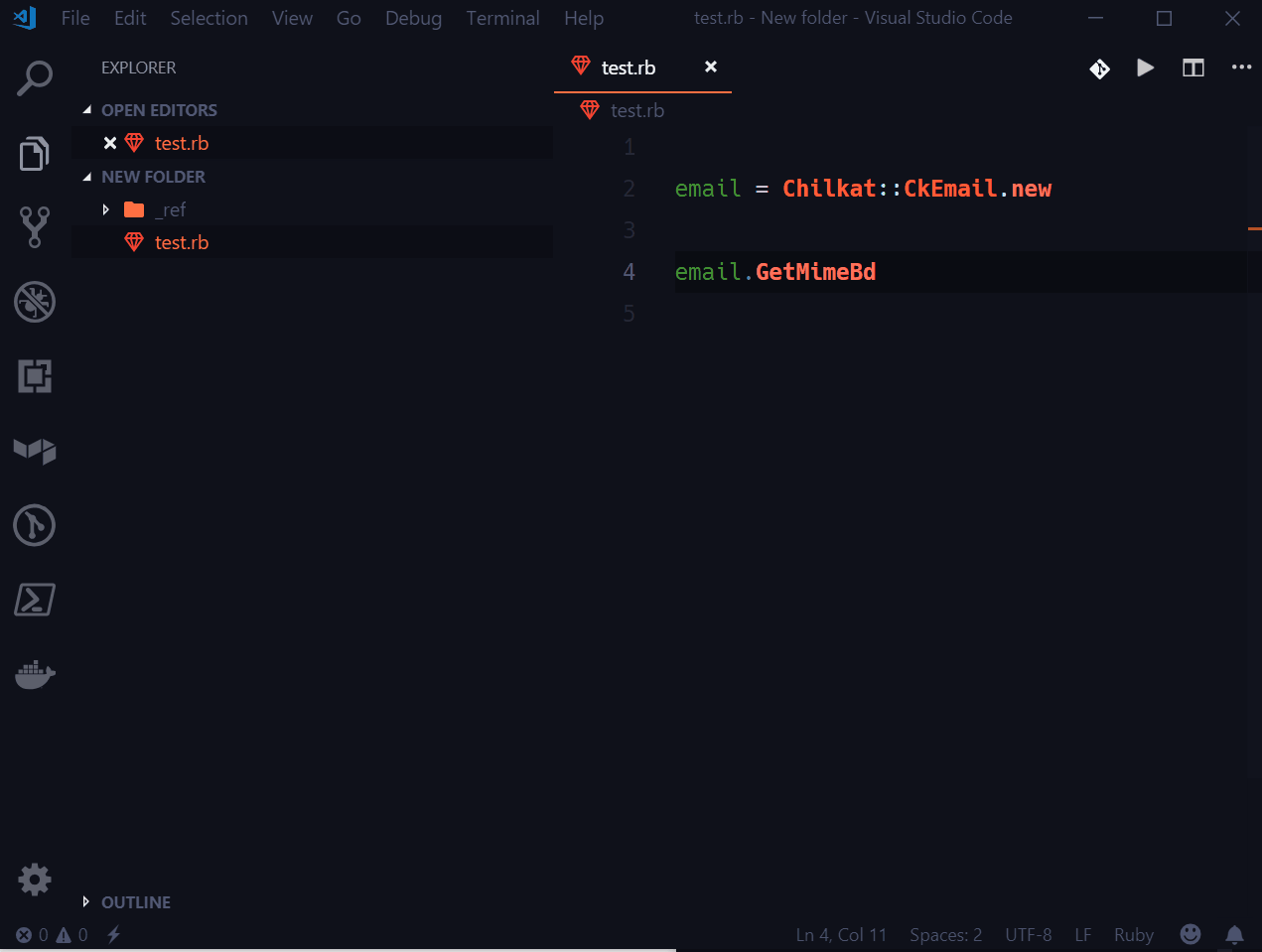Open the Selection menu
Image resolution: width=1262 pixels, height=952 pixels.
(210, 18)
